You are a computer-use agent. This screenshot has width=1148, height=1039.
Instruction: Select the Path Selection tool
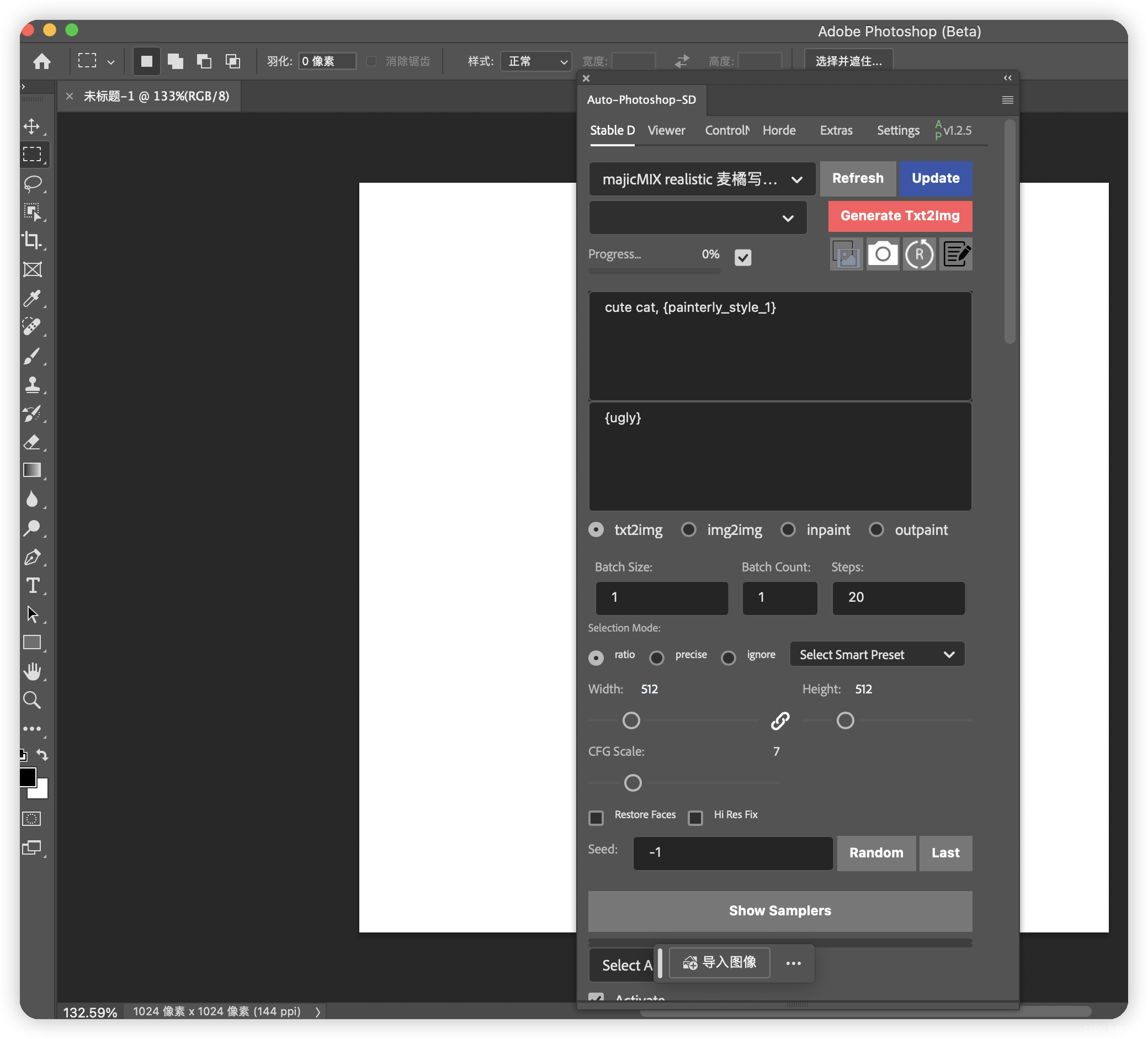click(32, 614)
